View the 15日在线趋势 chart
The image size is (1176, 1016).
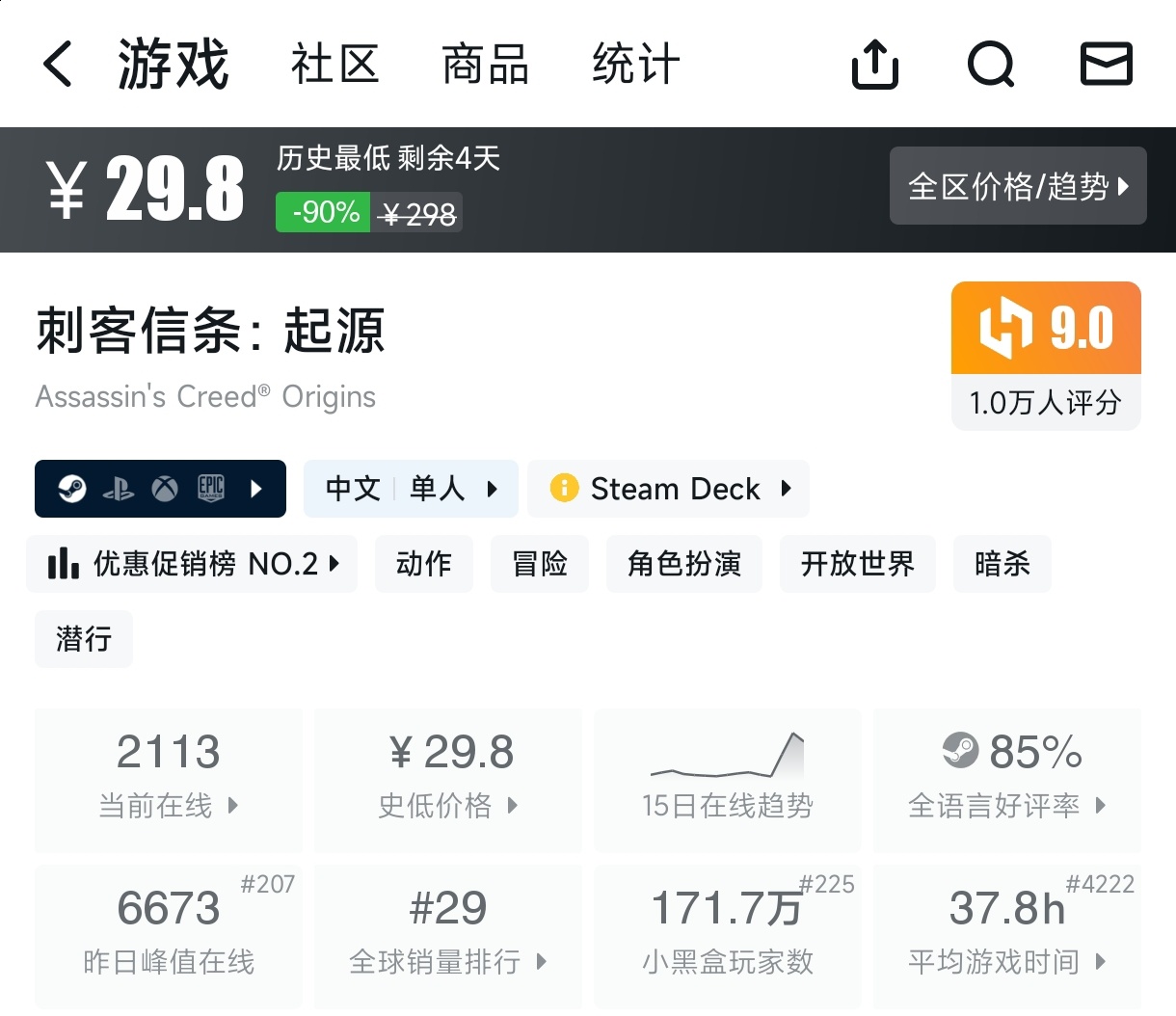[727, 779]
